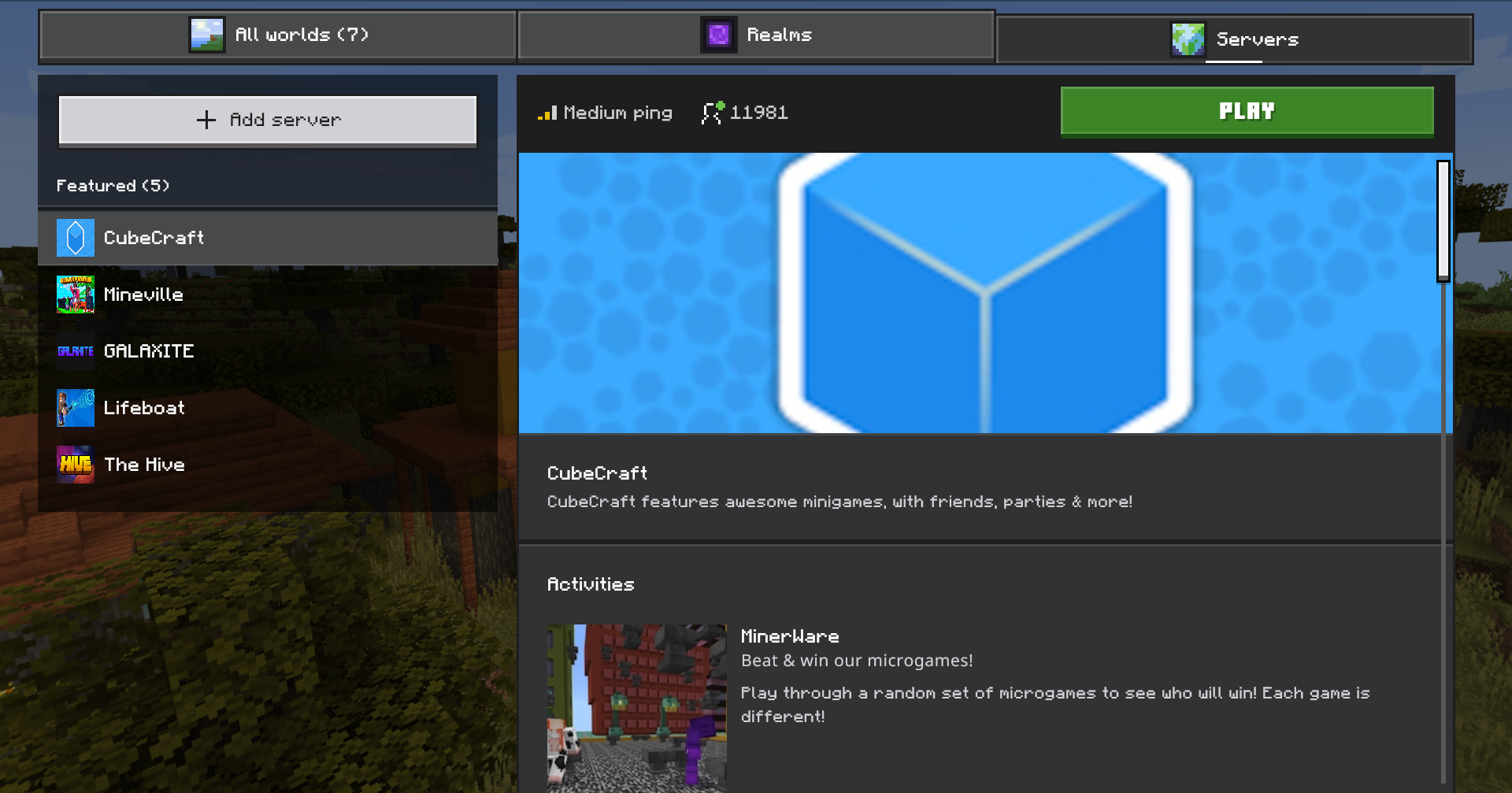
Task: Click the All worlds landscape icon
Action: [207, 35]
